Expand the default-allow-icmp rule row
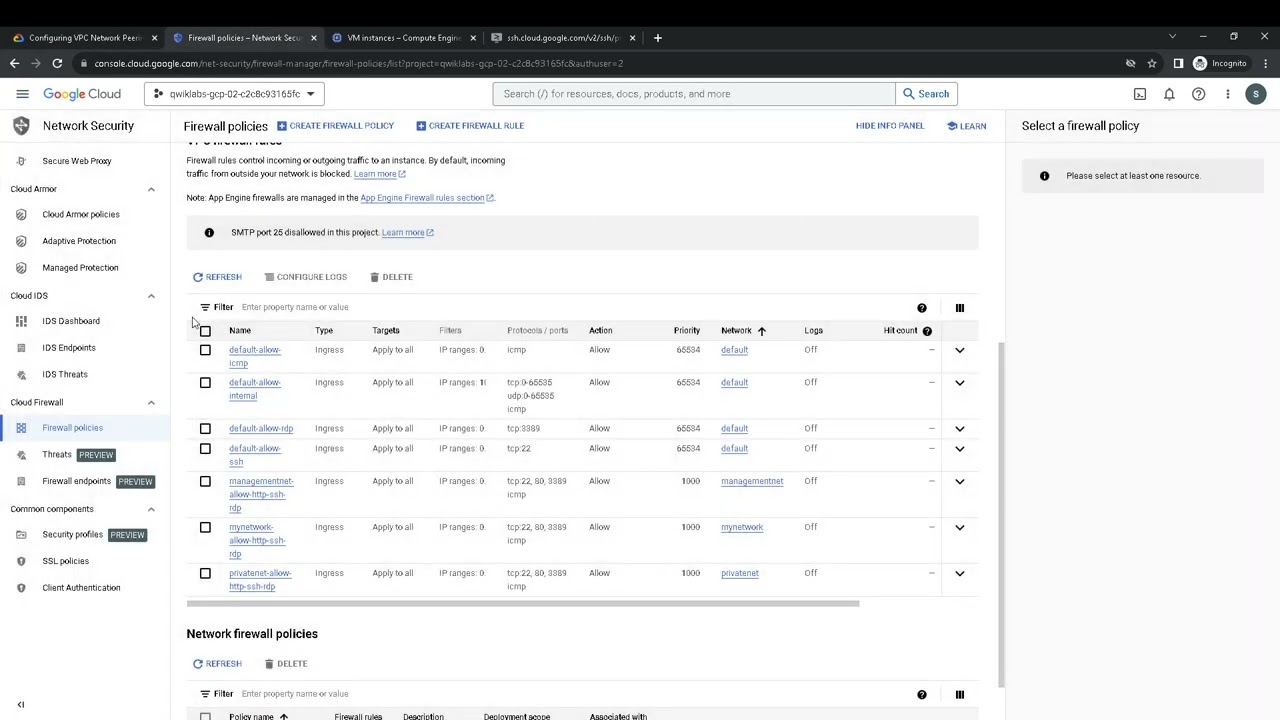Screen dimensions: 1280x720 point(959,350)
